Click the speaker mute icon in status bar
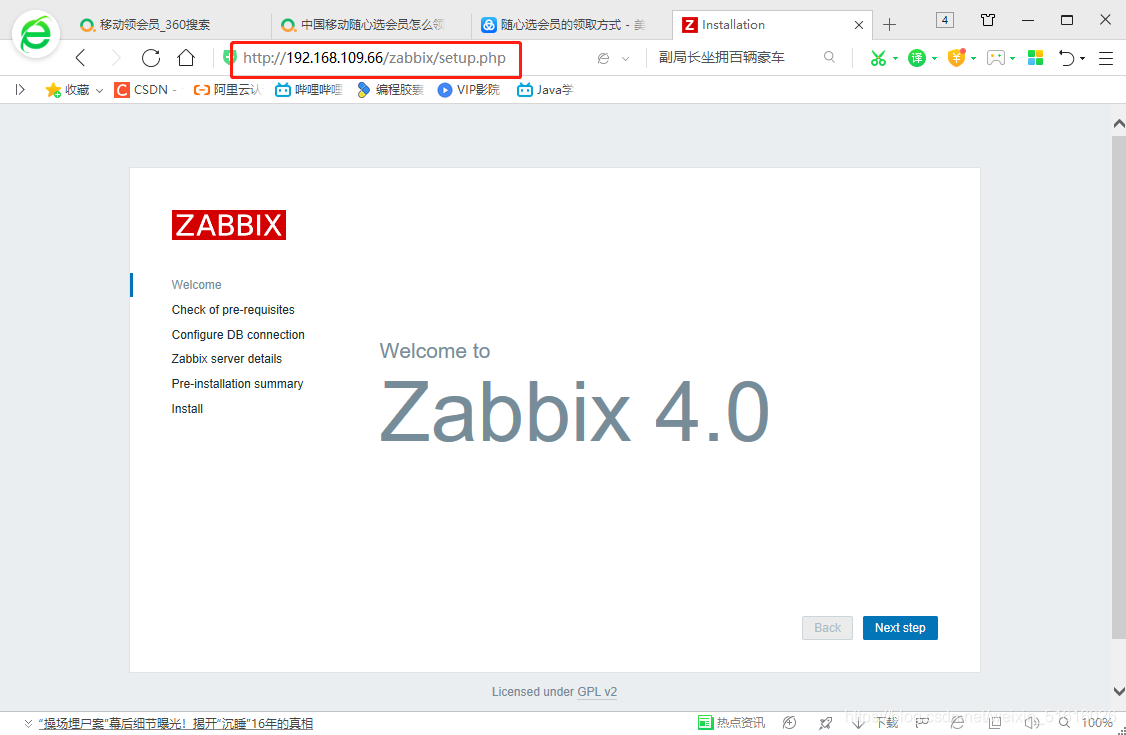 (x=1032, y=723)
